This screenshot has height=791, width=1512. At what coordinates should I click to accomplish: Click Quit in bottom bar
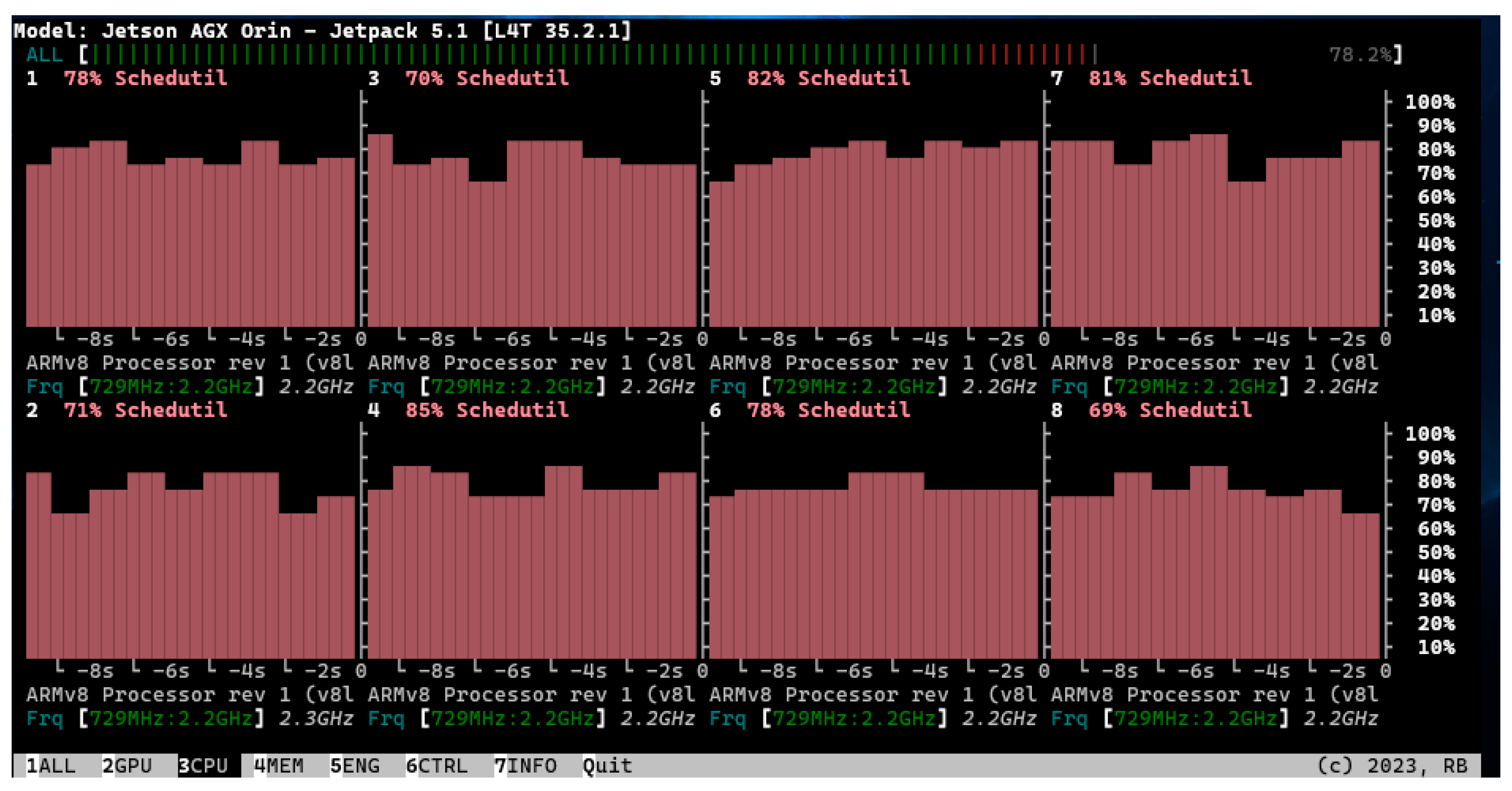point(607,766)
